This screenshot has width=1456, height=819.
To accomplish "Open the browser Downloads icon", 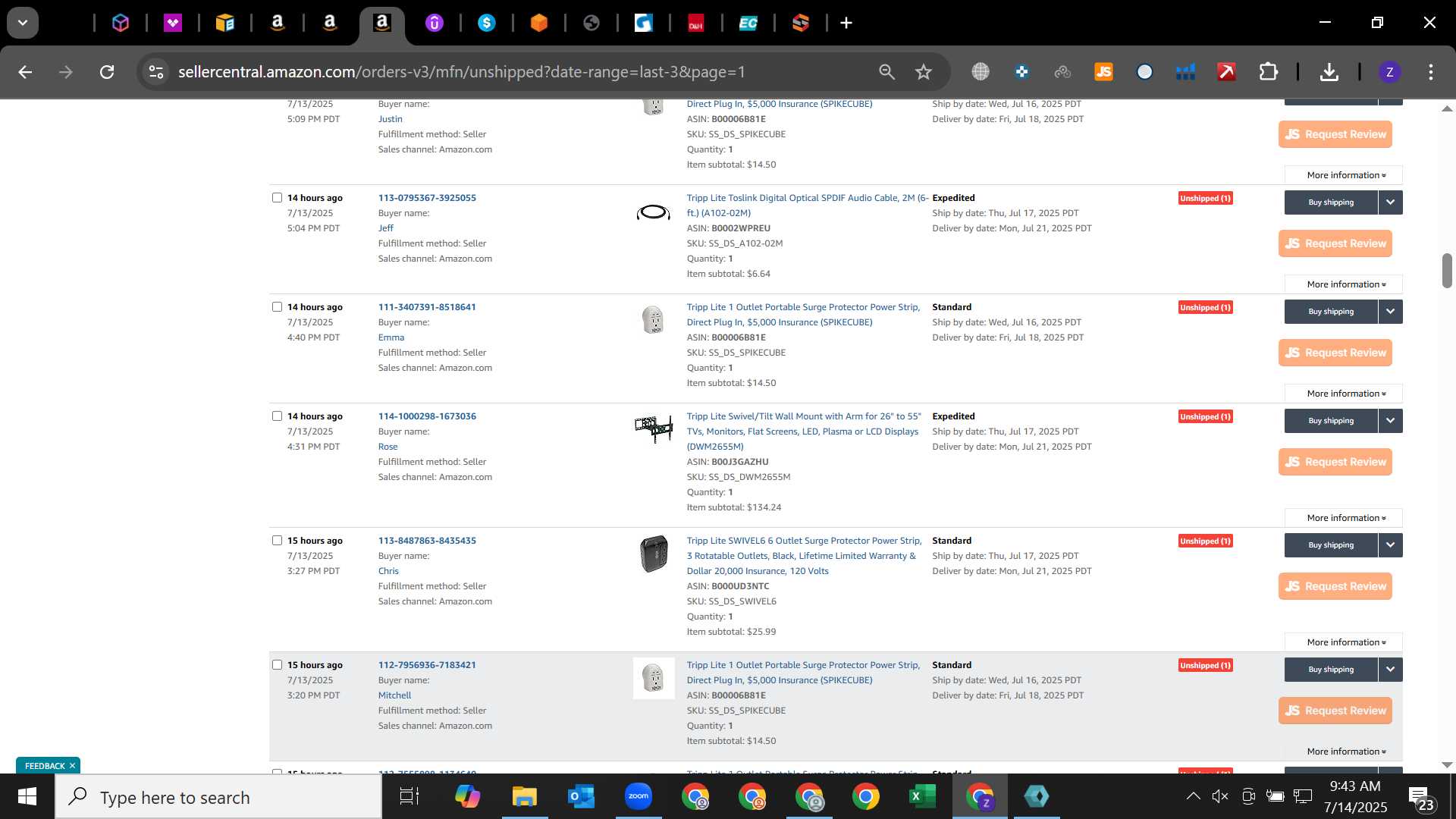I will [1329, 72].
